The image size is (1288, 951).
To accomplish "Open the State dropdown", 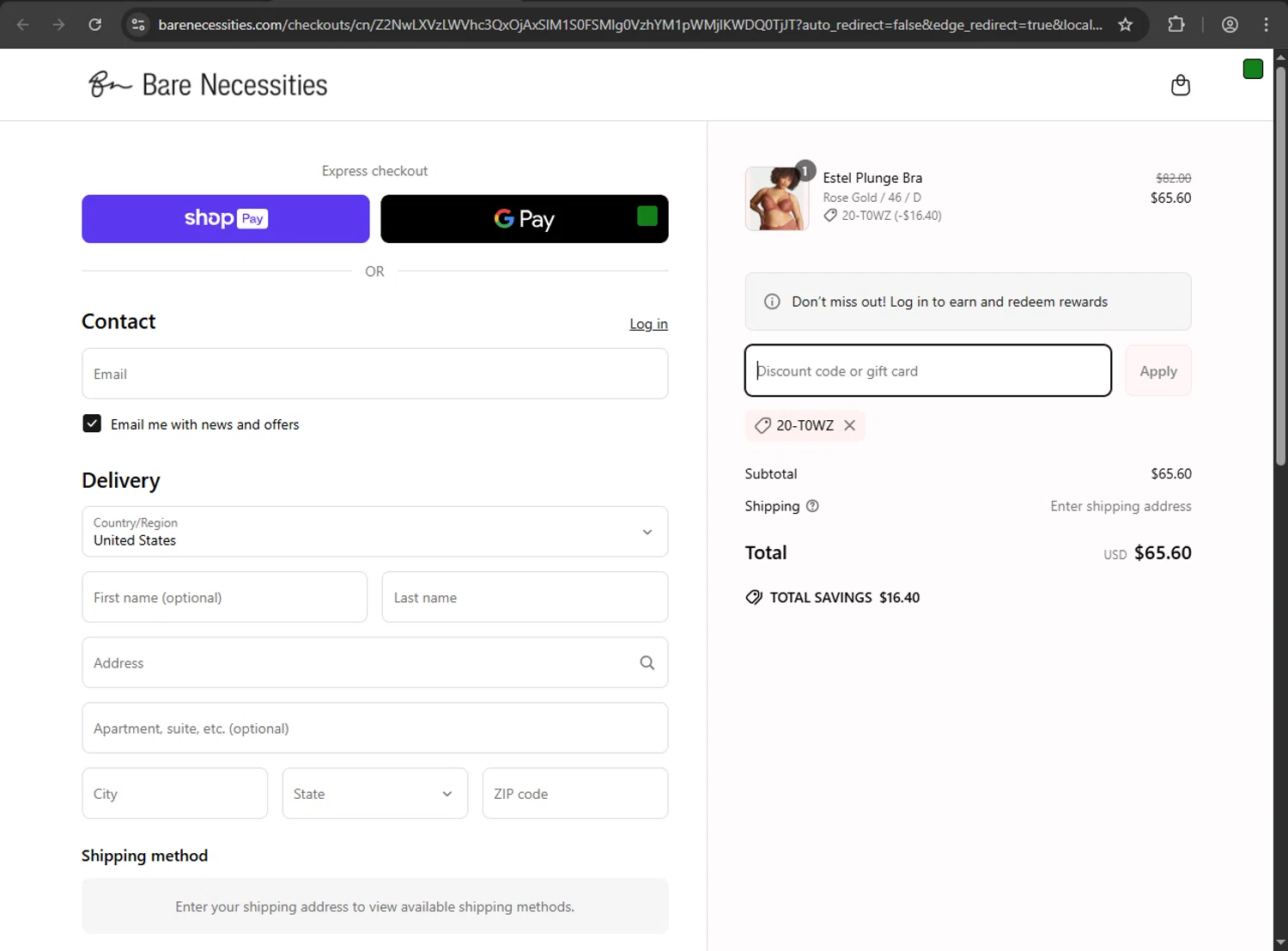I will (x=375, y=794).
